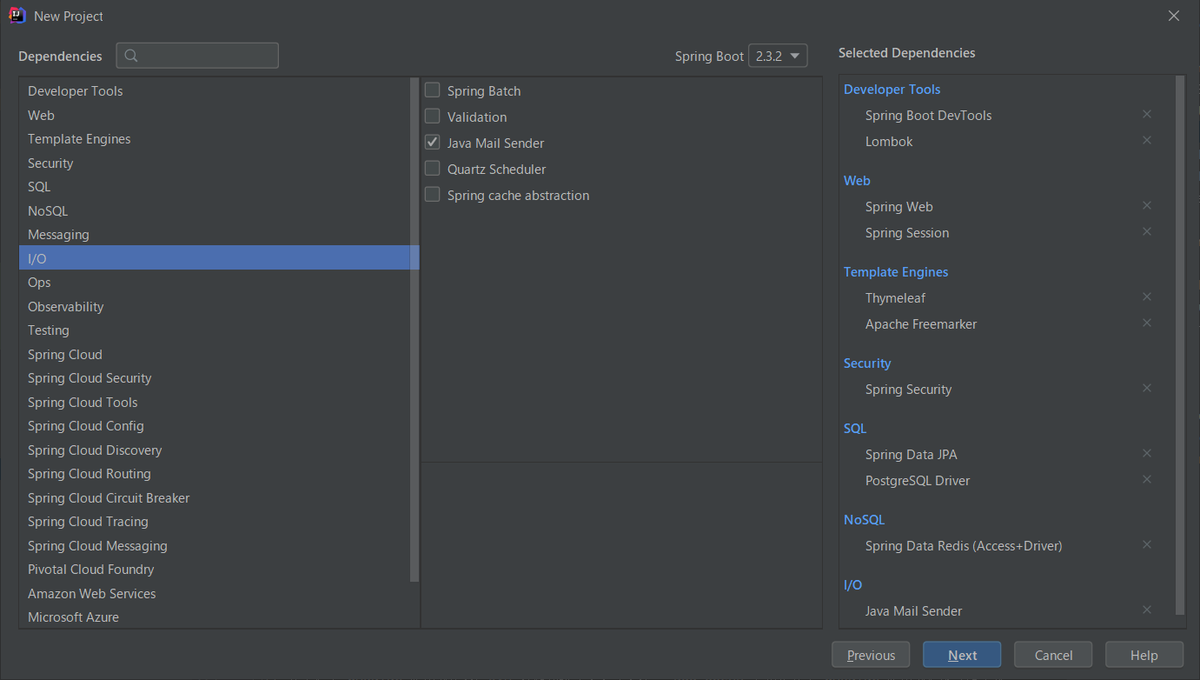Screen dimensions: 1200x680
Task: Select Spring Cloud Messaging category
Action: (x=214, y=545)
